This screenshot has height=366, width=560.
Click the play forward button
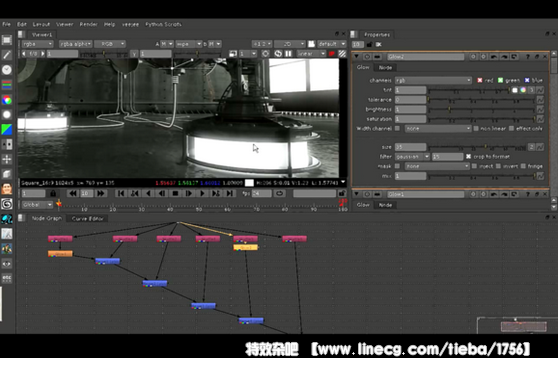tap(202, 194)
